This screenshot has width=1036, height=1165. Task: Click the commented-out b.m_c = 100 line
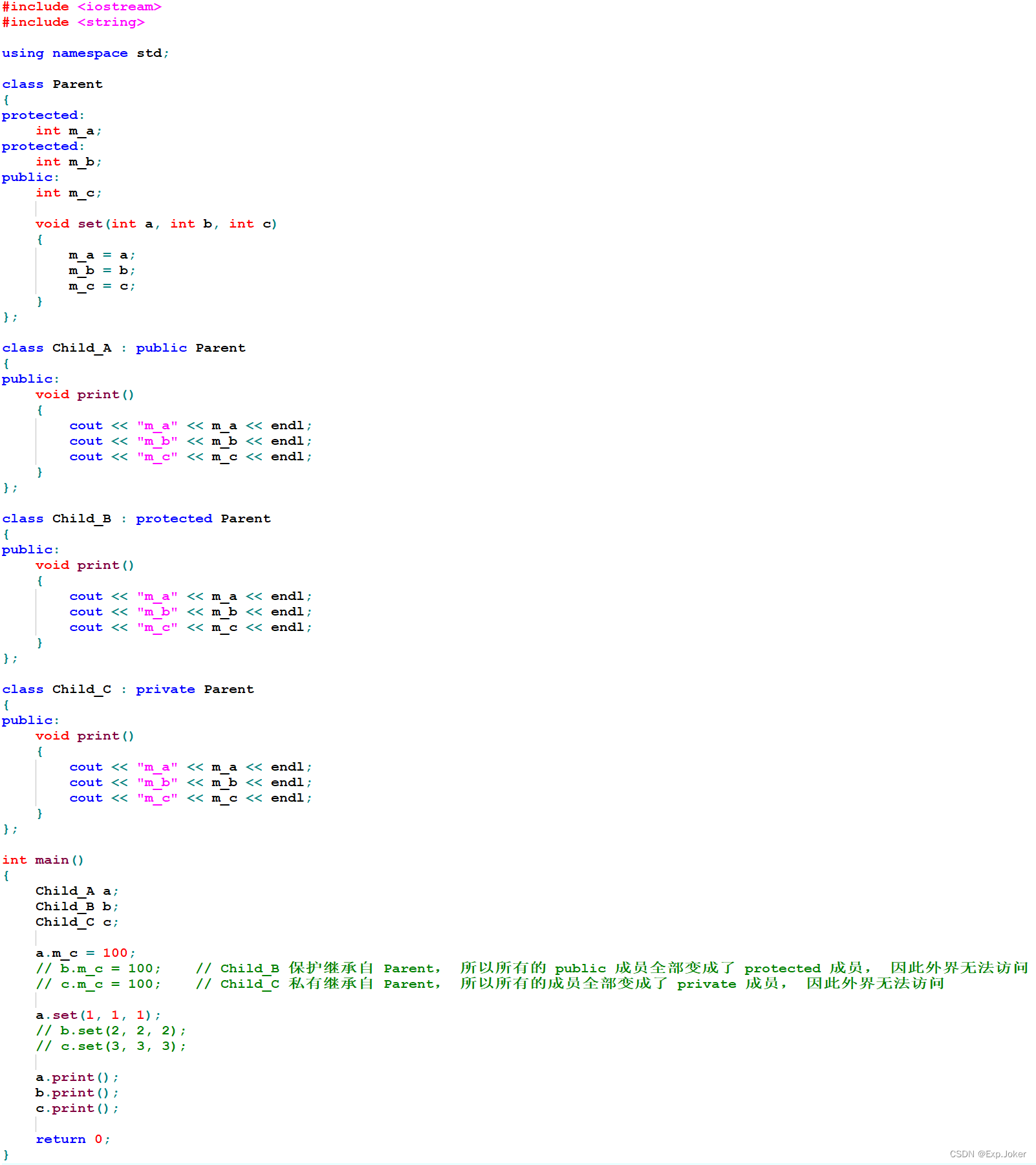(x=98, y=968)
